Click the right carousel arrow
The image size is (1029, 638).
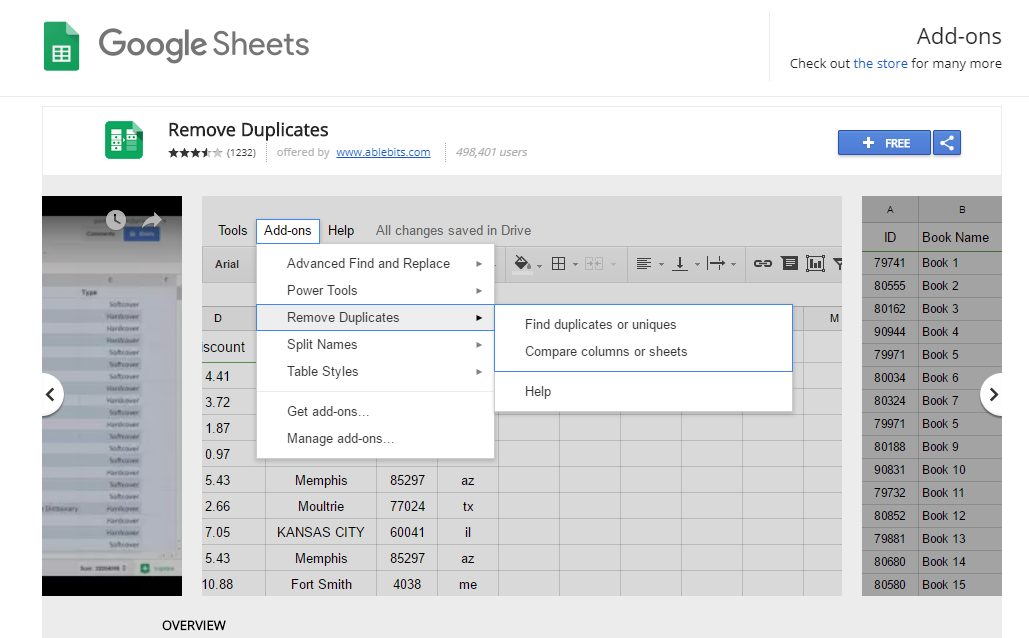click(x=993, y=395)
